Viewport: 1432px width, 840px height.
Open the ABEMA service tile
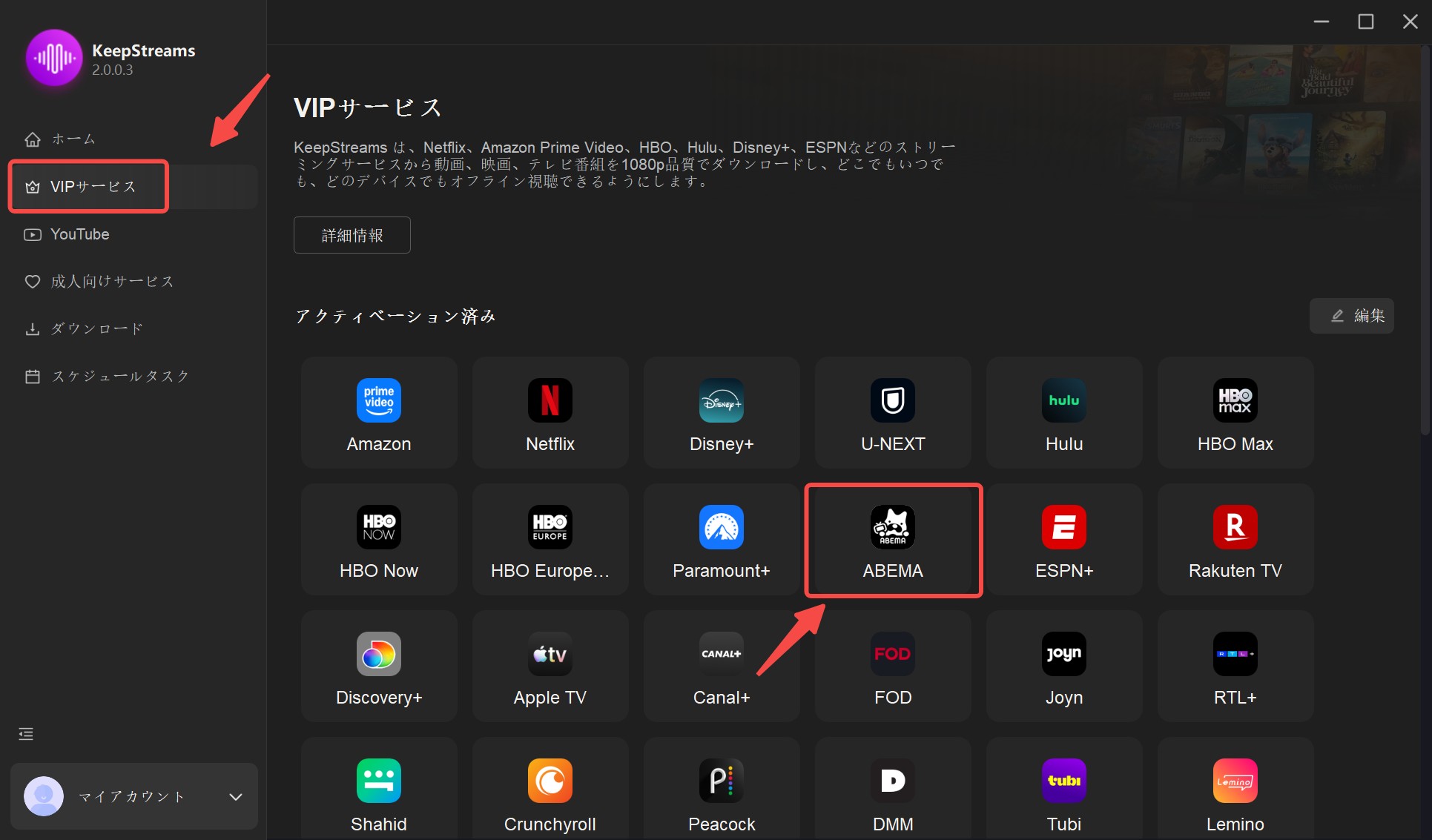click(x=893, y=539)
